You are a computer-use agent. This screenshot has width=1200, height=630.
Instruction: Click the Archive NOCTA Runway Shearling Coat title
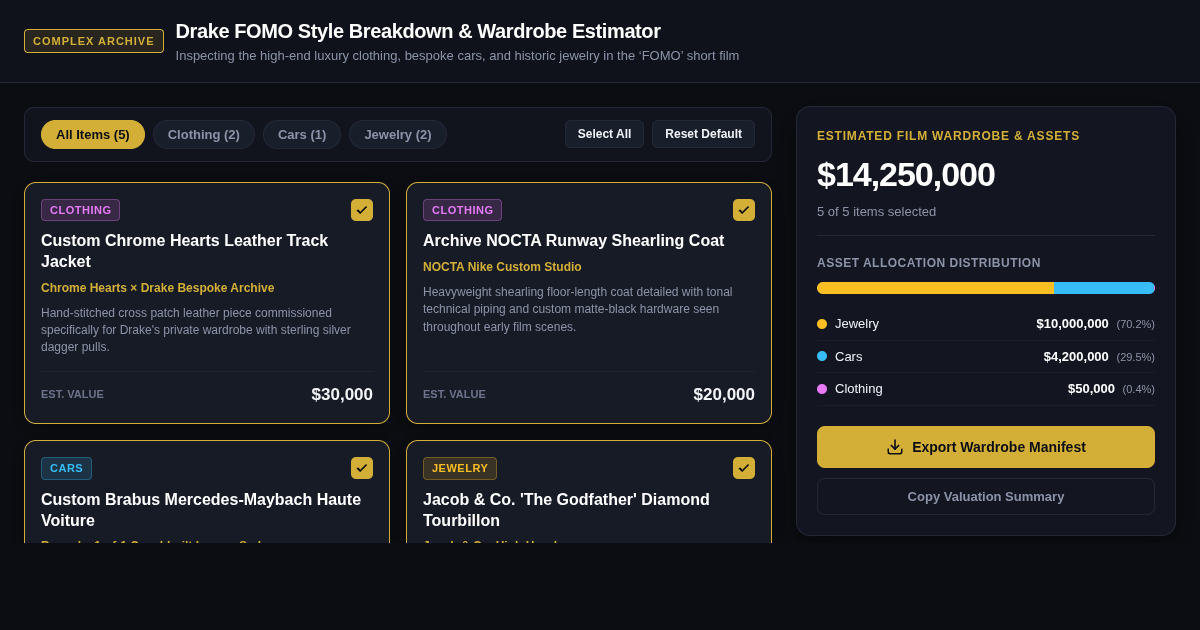[x=574, y=241]
